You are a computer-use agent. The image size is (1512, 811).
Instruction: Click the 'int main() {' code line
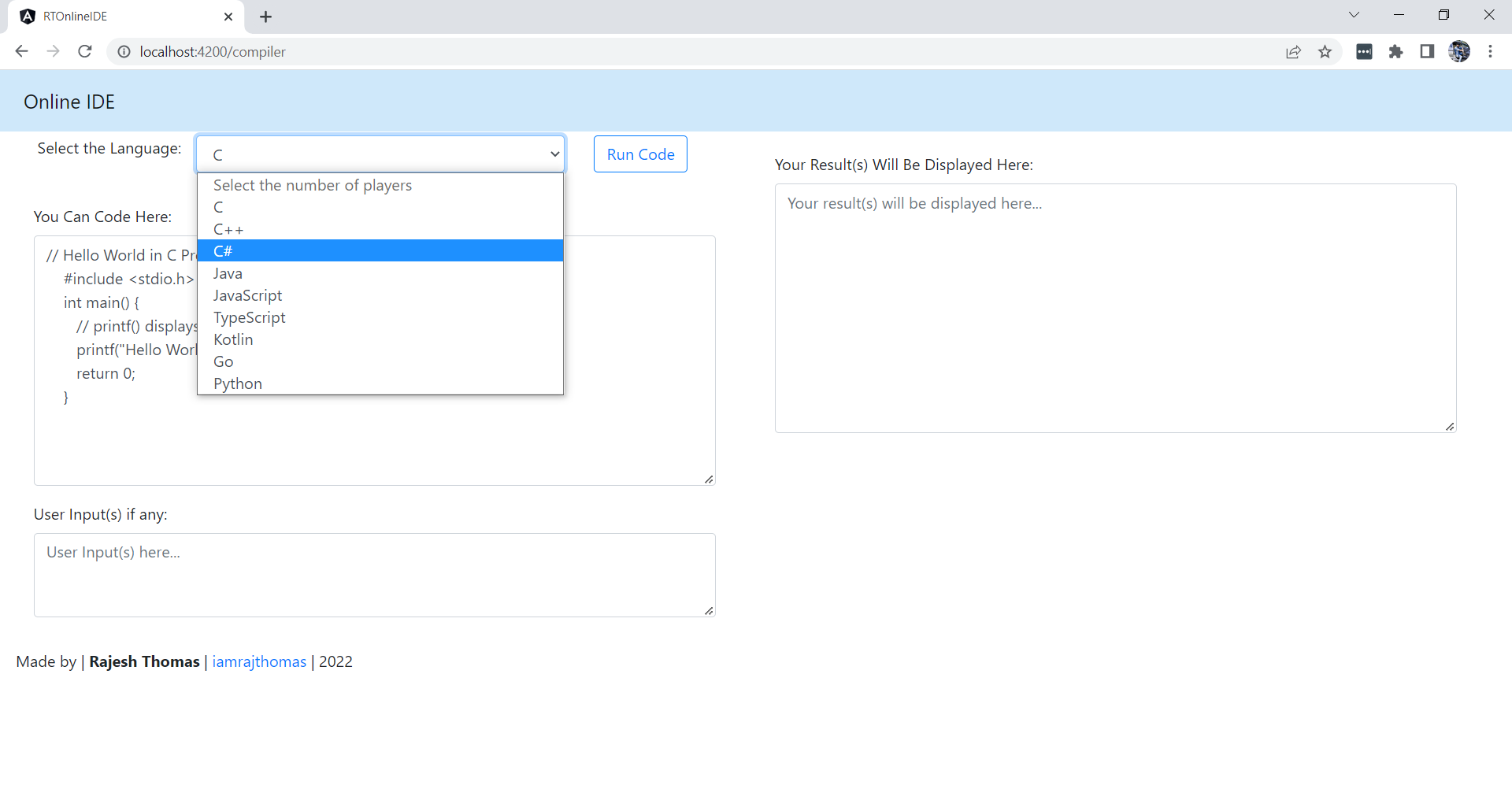[101, 302]
